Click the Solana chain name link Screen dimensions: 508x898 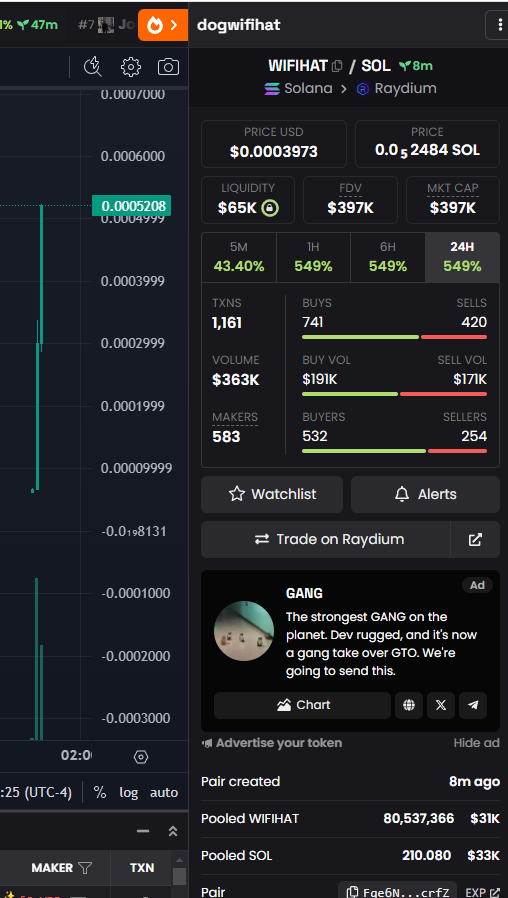coord(308,89)
